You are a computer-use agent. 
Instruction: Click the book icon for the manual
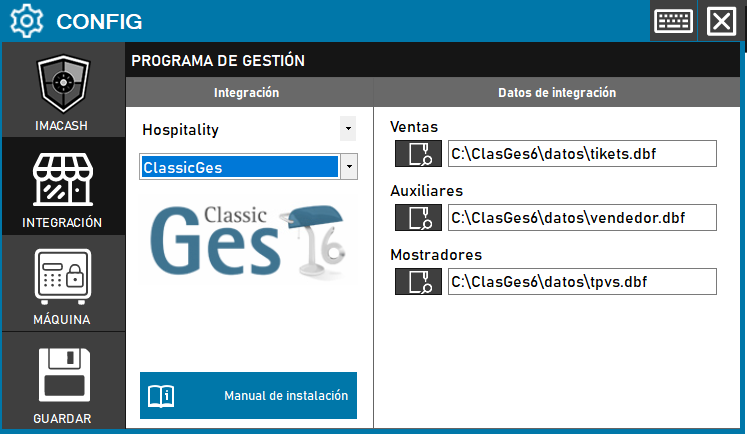(161, 395)
